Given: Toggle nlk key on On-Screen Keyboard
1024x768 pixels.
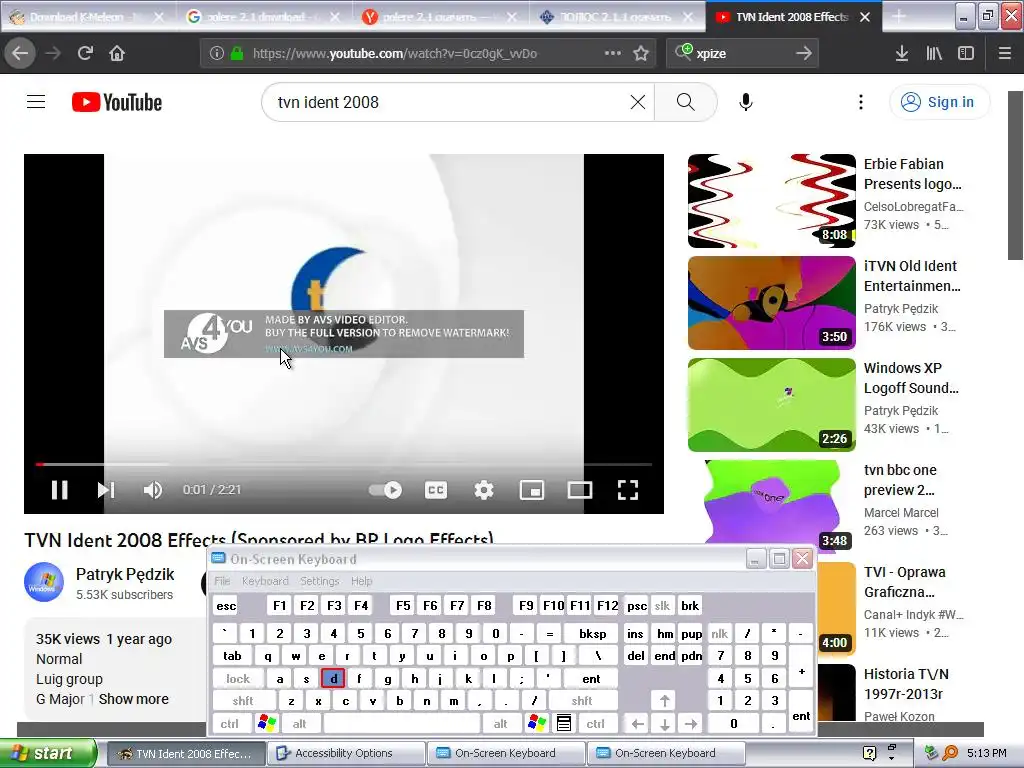Looking at the screenshot, I should pos(720,633).
